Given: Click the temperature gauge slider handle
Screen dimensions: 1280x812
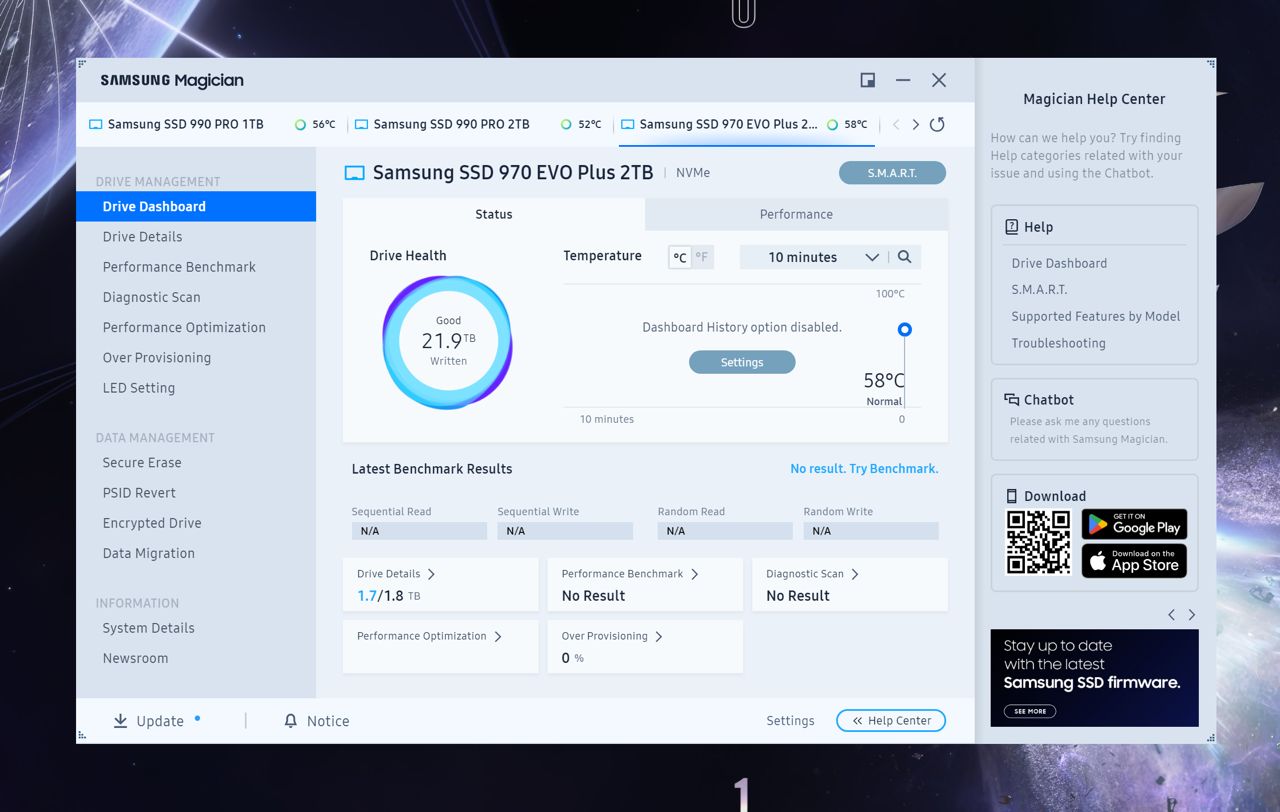Looking at the screenshot, I should 905,329.
